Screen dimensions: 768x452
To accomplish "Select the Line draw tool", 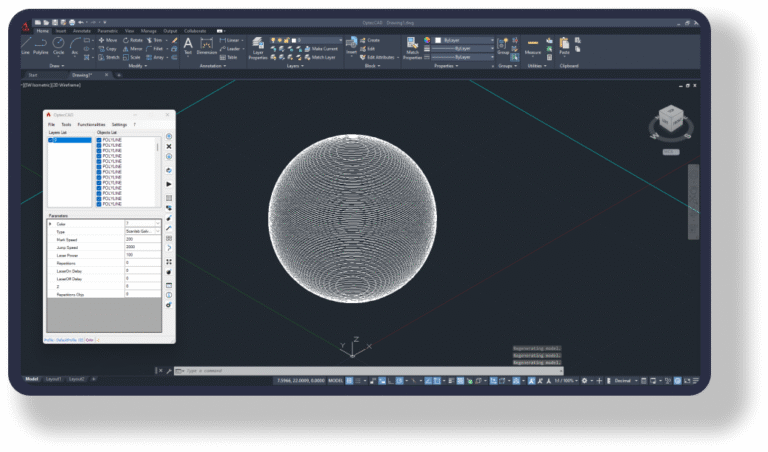I will click(25, 46).
